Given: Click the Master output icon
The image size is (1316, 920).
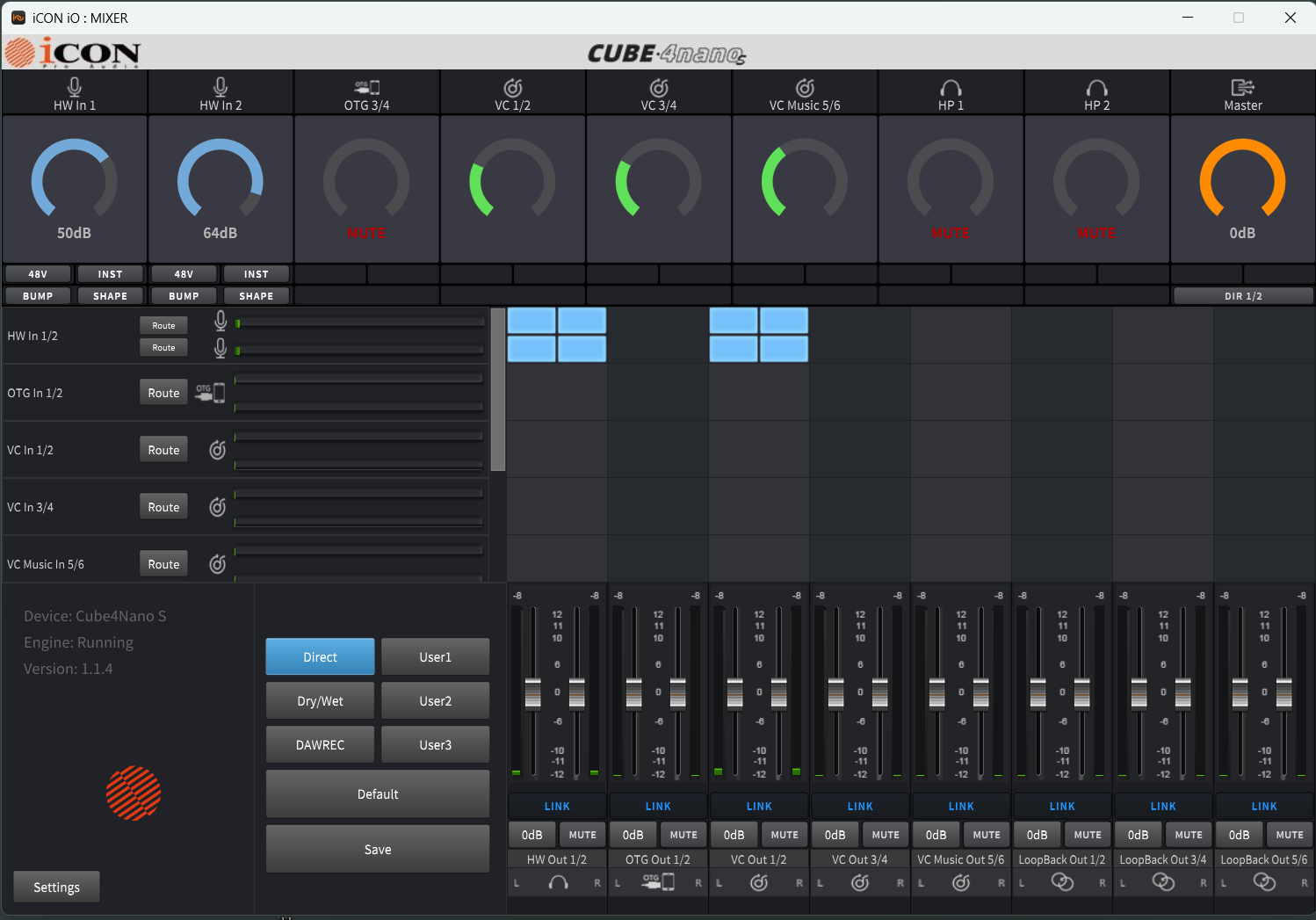Looking at the screenshot, I should (x=1242, y=87).
